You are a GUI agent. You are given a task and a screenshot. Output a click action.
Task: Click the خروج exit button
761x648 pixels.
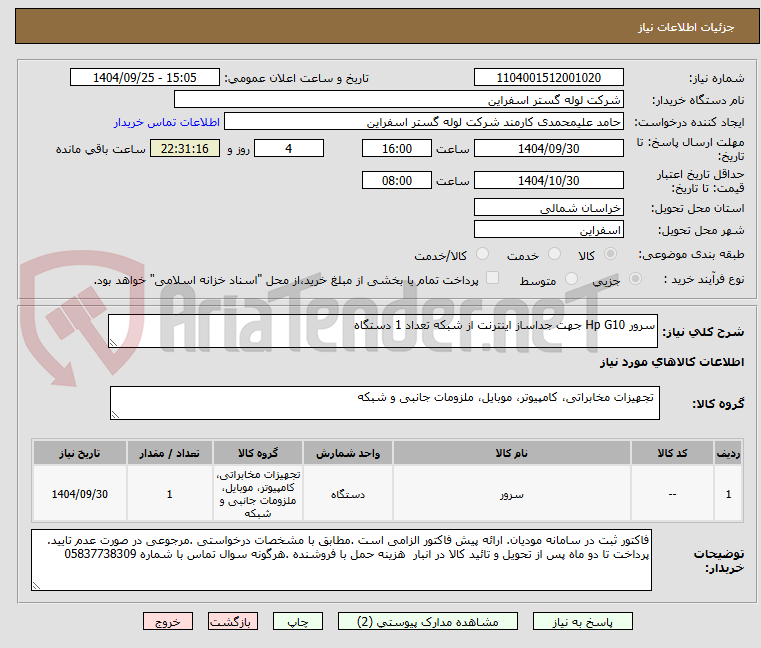(x=167, y=621)
